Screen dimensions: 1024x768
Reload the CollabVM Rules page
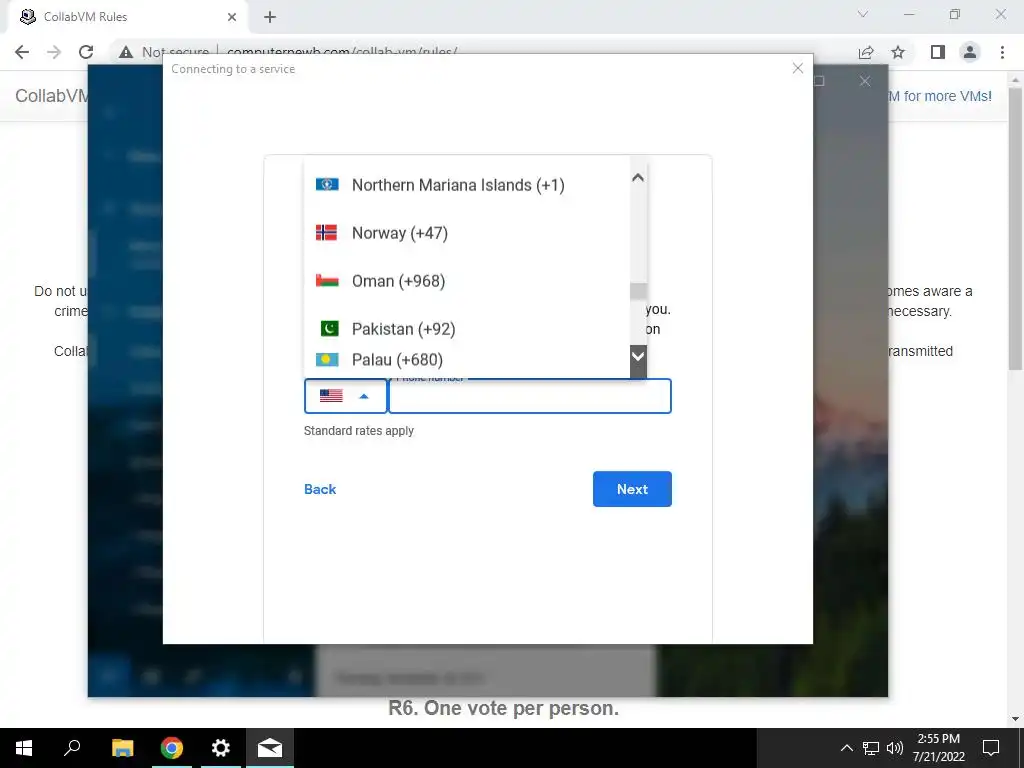point(86,52)
